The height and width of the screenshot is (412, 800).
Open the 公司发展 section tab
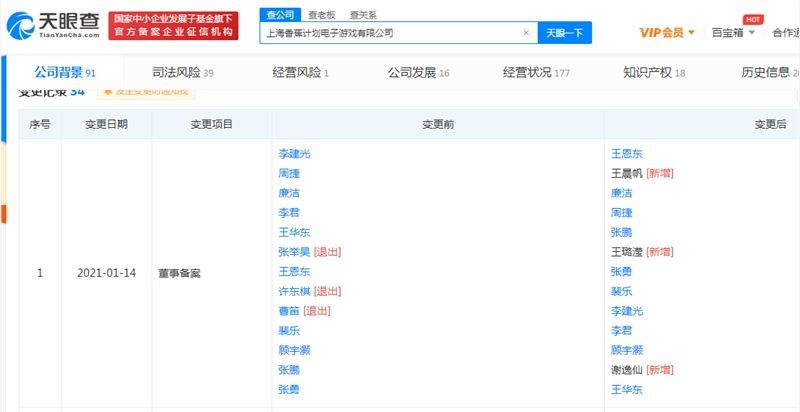418,72
